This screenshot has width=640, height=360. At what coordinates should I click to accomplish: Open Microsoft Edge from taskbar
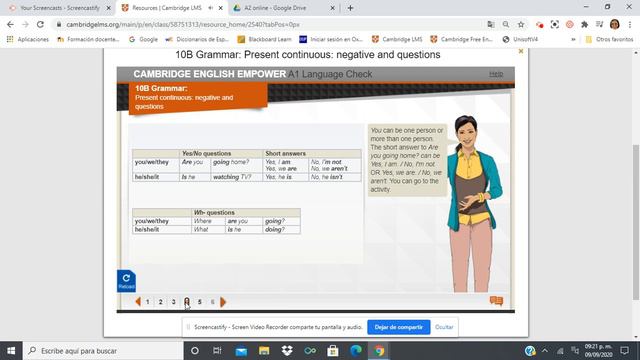pos(356,351)
